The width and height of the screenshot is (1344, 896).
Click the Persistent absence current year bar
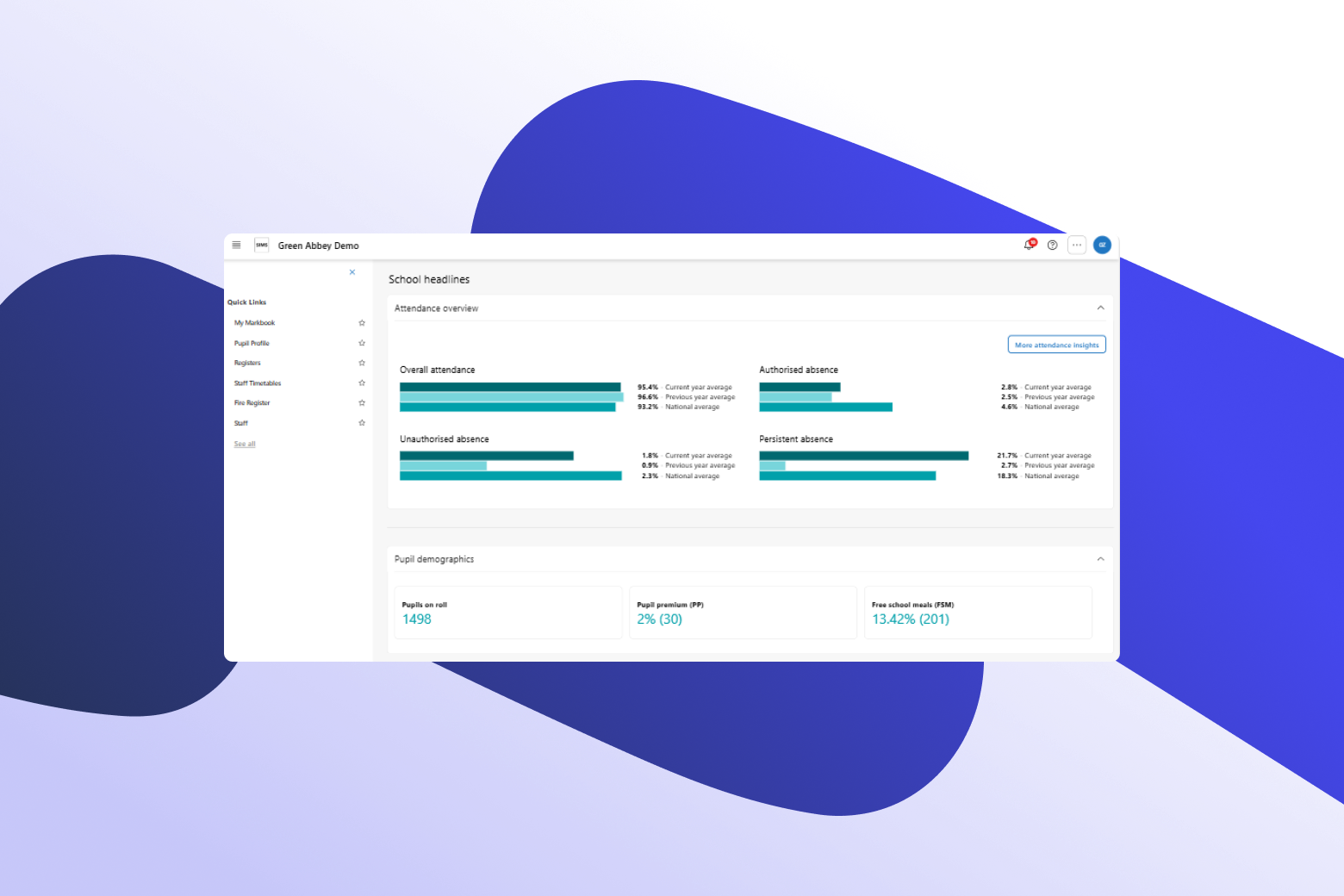863,456
